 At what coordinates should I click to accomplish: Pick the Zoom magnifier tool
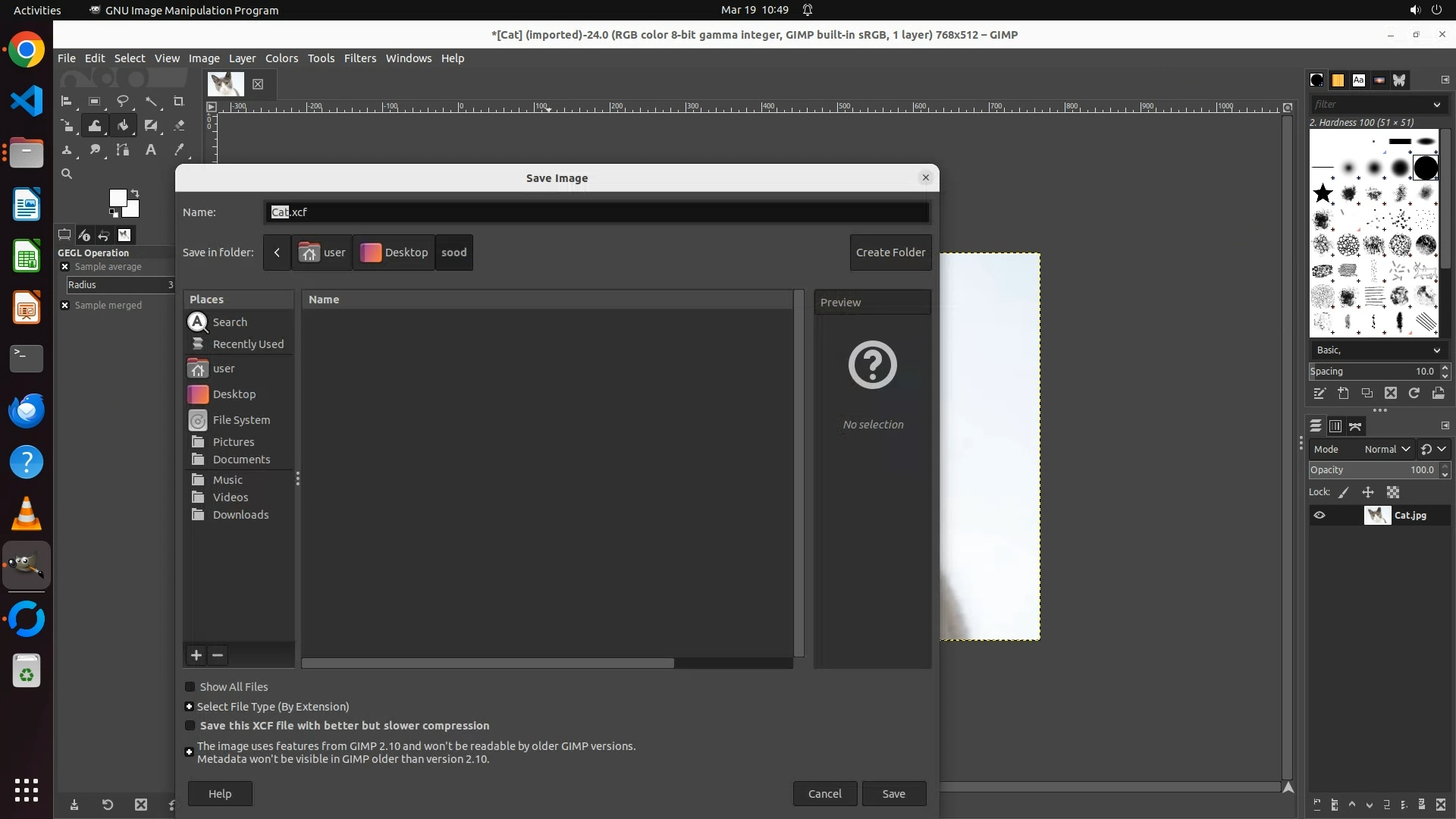point(67,174)
